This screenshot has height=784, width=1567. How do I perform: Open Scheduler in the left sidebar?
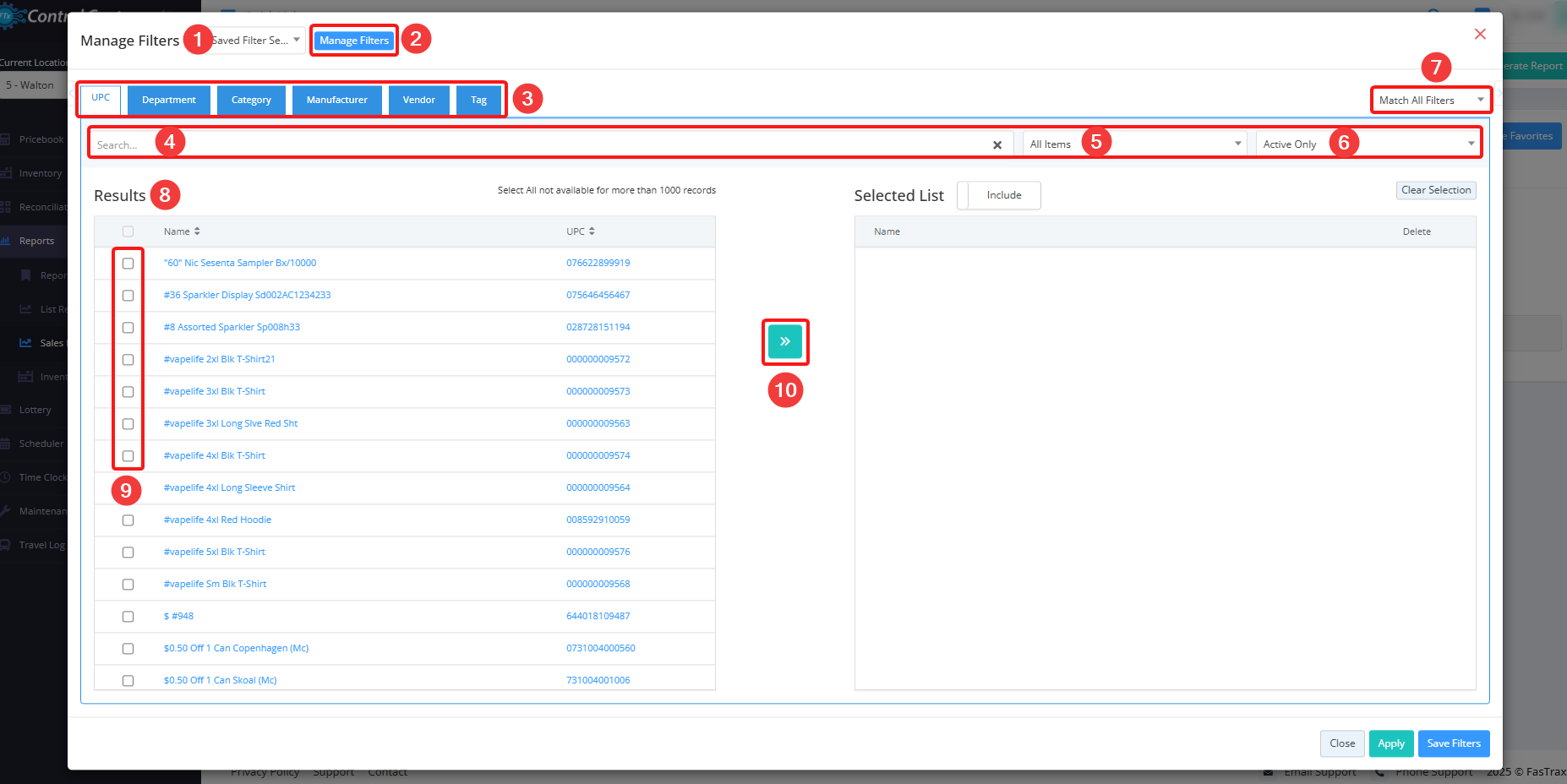pyautogui.click(x=41, y=444)
